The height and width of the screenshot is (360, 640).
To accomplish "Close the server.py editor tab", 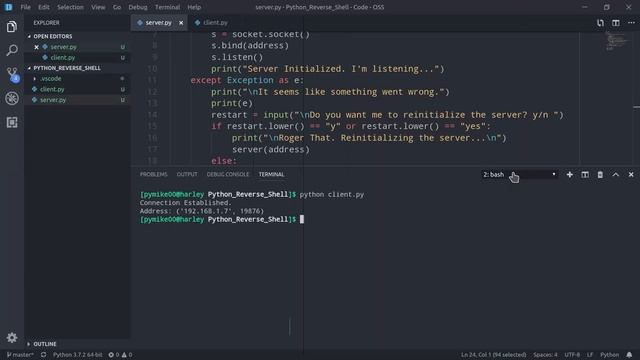I will [181, 23].
